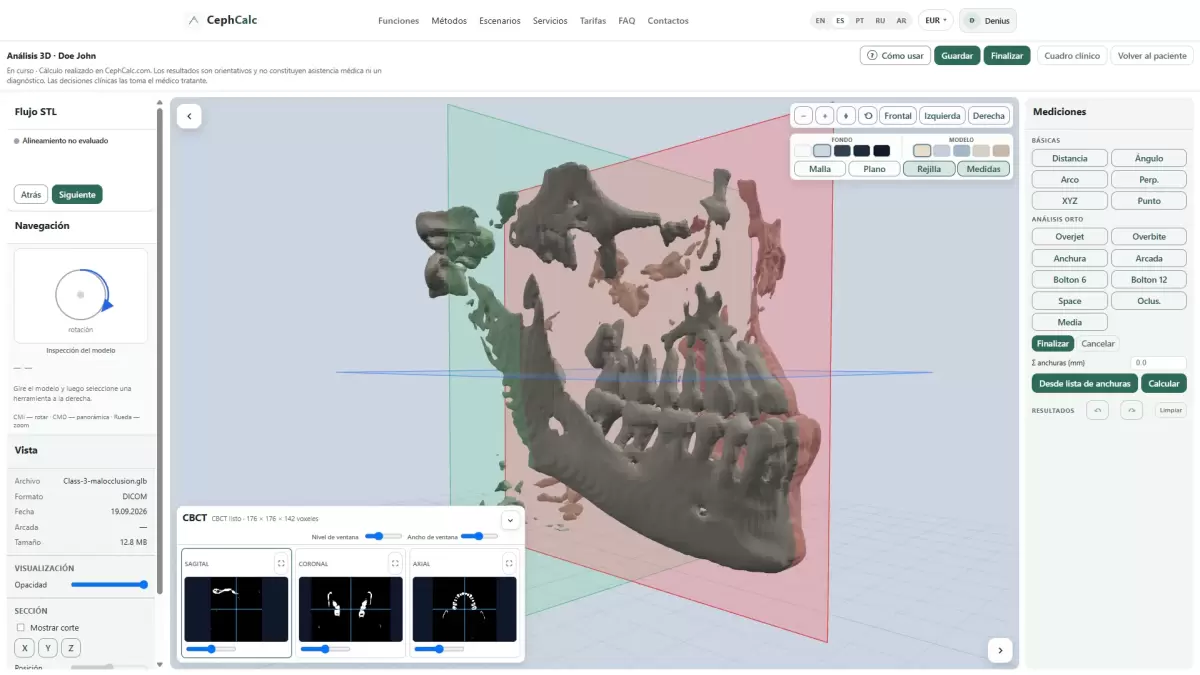Open Tarifas in top navigation
This screenshot has height=675, width=1200.
(593, 21)
